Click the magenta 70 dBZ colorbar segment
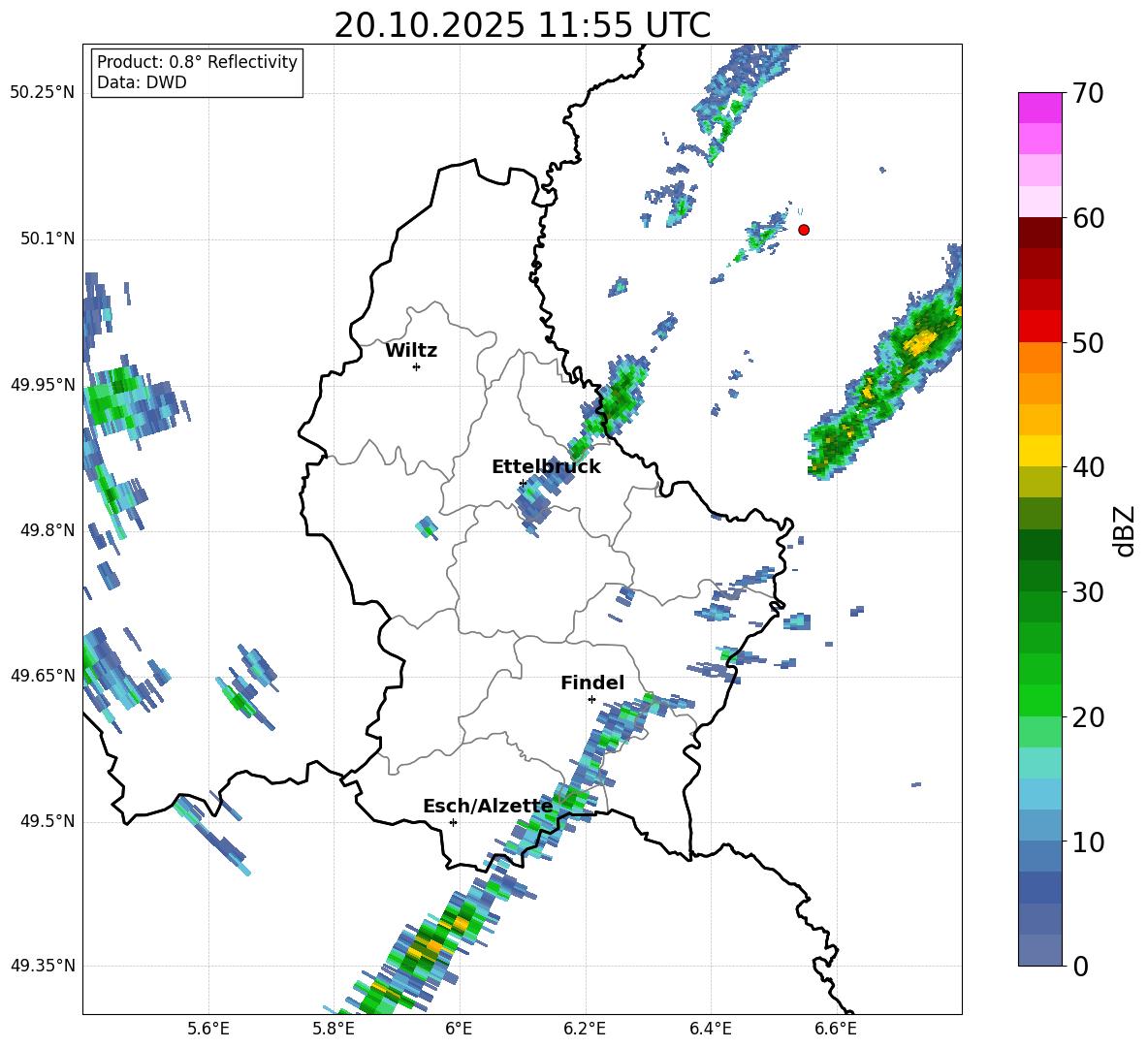1148x1048 pixels. (x=1039, y=108)
